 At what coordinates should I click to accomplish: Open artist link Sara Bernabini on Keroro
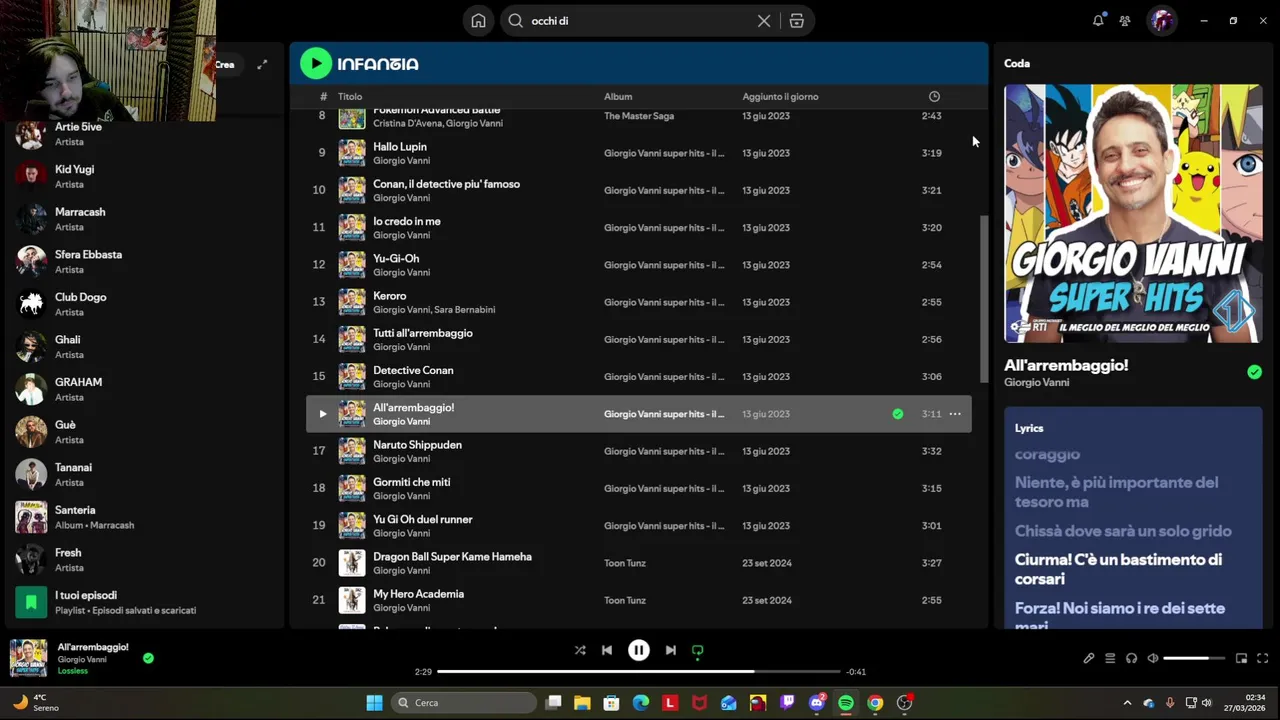point(465,310)
